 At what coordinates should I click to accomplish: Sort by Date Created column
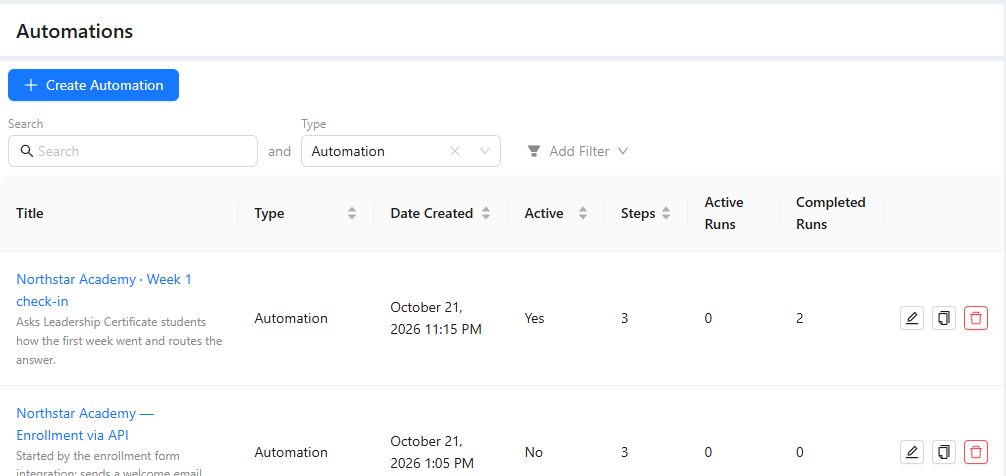486,214
